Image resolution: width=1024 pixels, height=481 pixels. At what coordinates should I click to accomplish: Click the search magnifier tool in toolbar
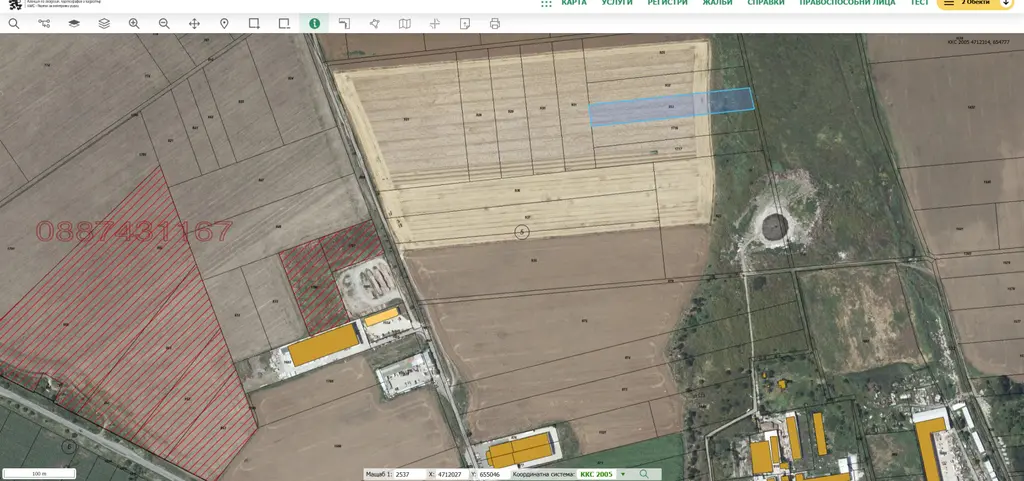point(14,23)
